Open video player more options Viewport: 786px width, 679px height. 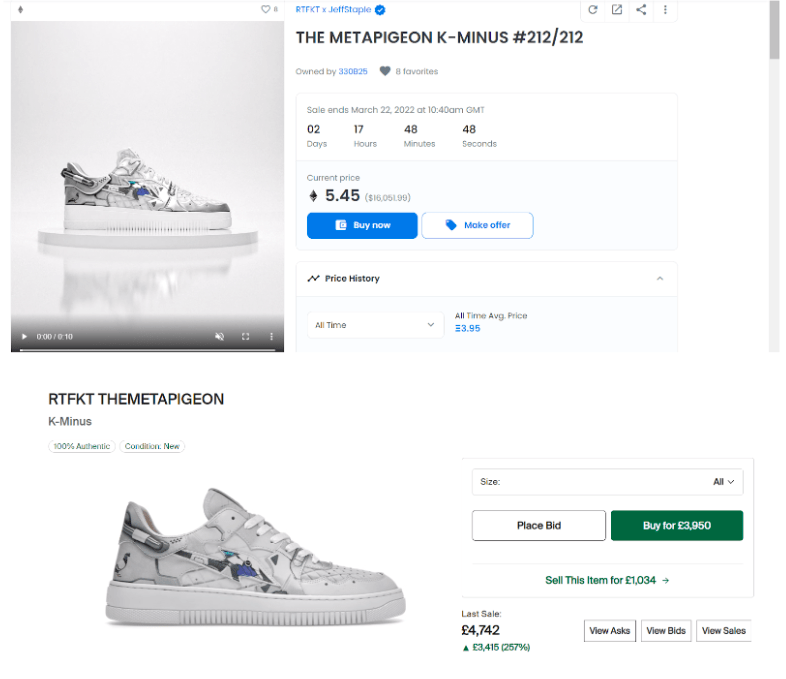point(271,337)
